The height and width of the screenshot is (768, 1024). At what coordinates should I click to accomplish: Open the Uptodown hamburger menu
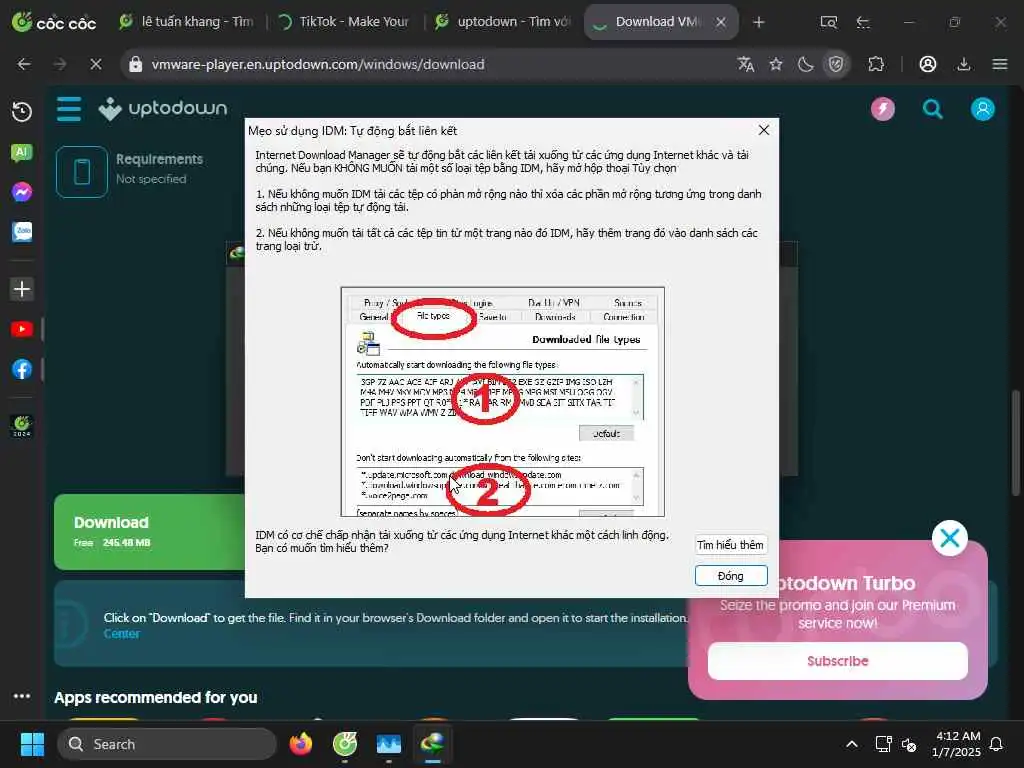69,109
